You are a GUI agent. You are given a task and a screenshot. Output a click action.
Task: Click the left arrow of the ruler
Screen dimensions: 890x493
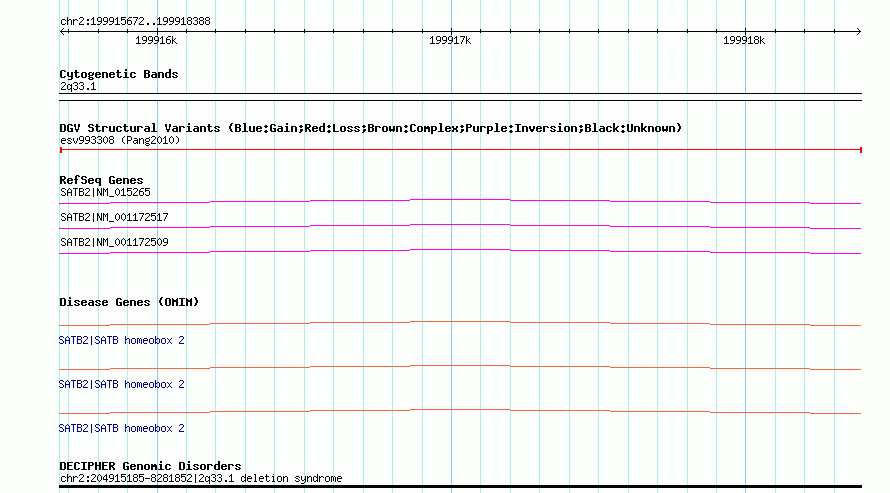(63, 32)
